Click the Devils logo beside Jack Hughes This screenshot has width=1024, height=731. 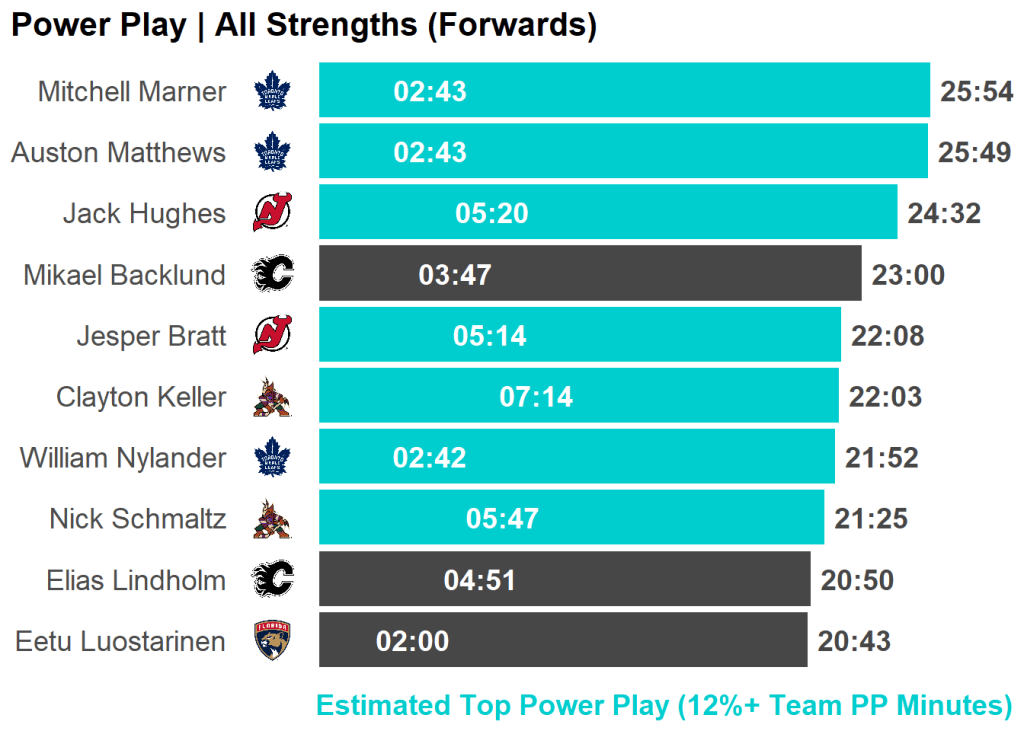[x=272, y=213]
